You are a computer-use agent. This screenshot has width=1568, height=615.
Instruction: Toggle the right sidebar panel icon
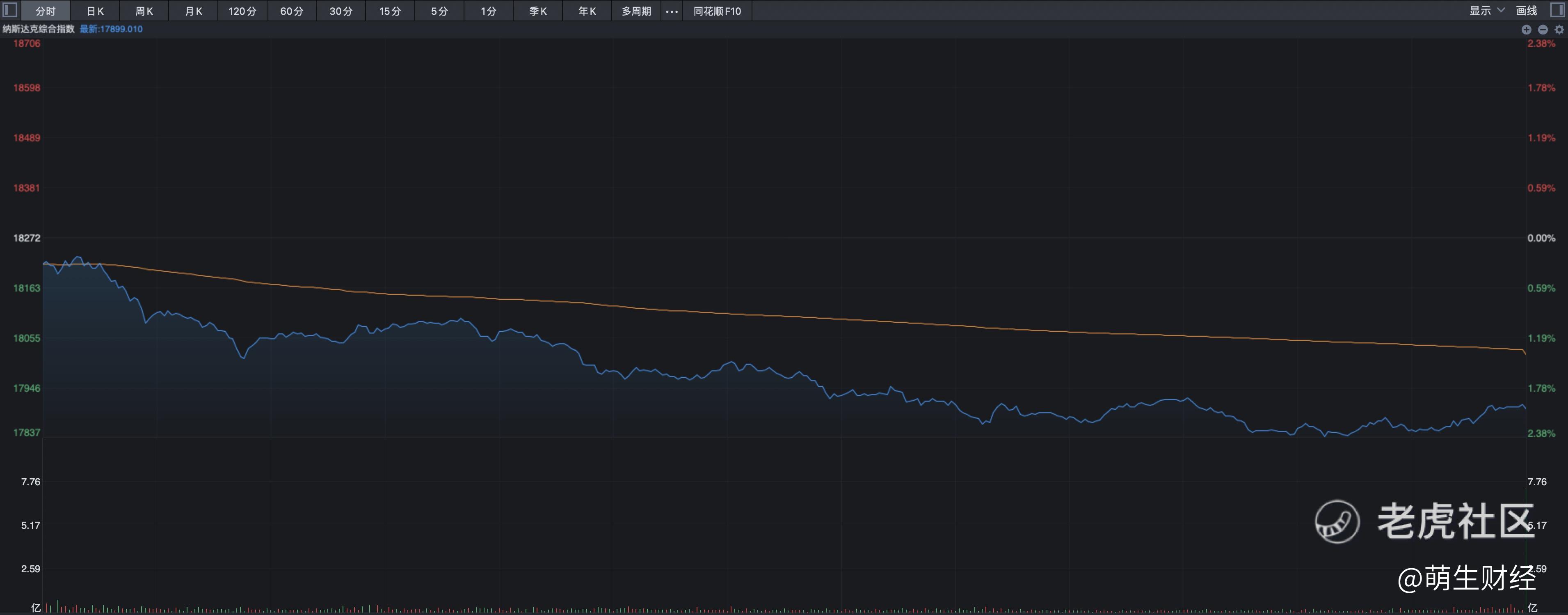(x=1557, y=10)
